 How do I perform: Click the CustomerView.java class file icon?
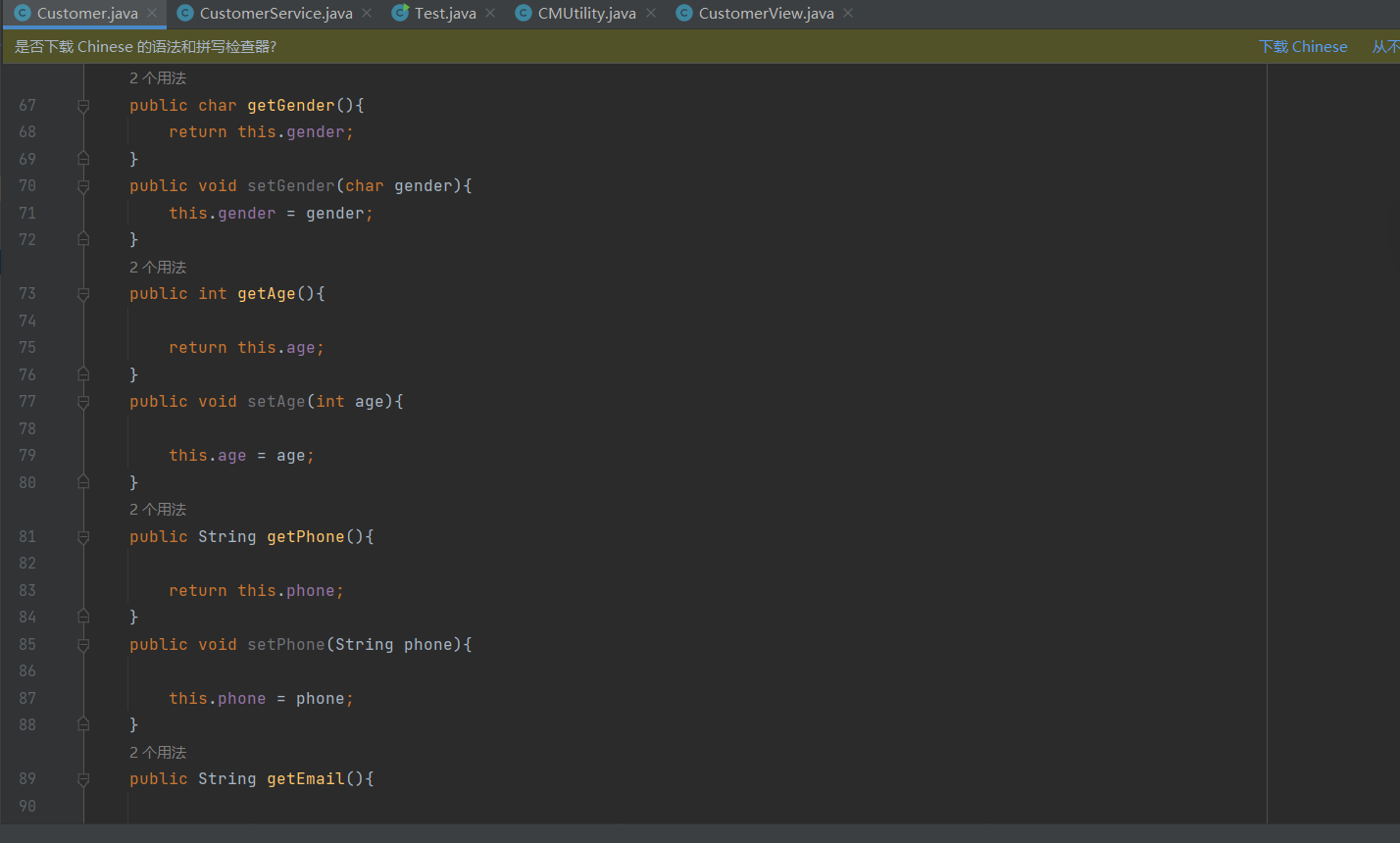click(x=684, y=14)
